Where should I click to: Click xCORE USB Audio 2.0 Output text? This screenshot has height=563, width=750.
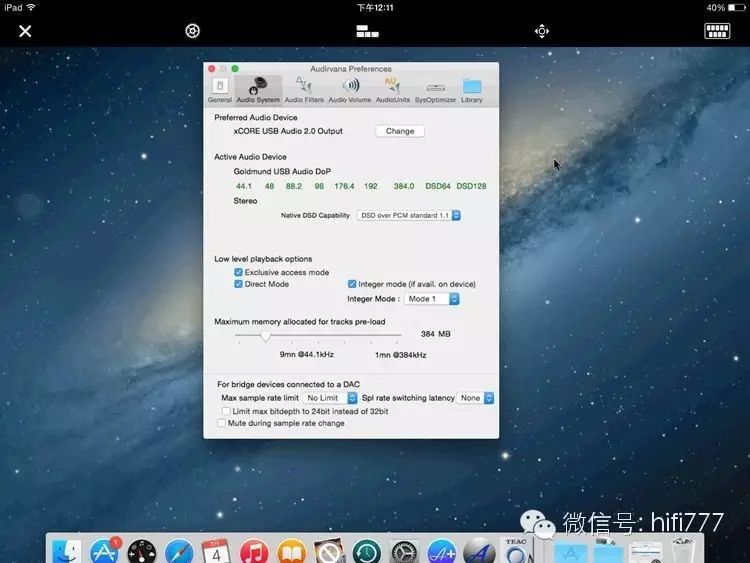288,131
